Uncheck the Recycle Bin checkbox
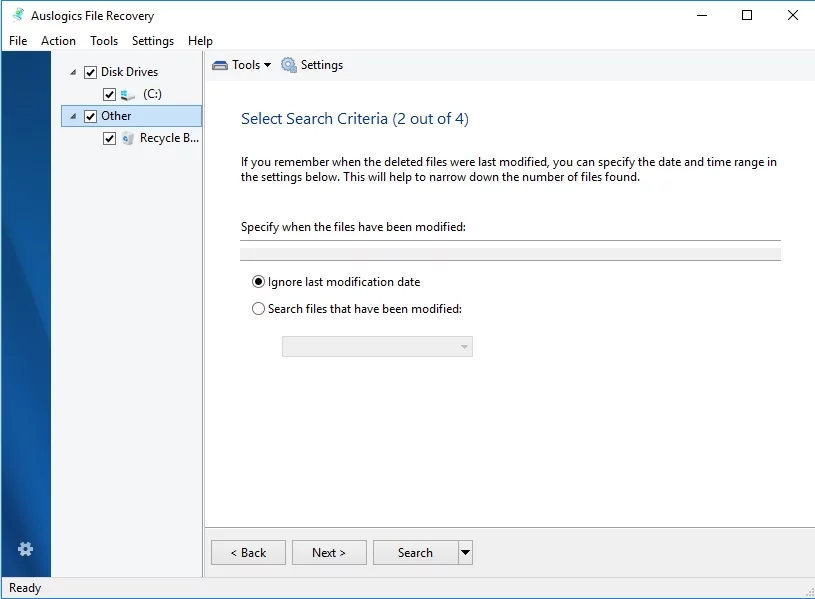The image size is (815, 599). pyautogui.click(x=110, y=139)
